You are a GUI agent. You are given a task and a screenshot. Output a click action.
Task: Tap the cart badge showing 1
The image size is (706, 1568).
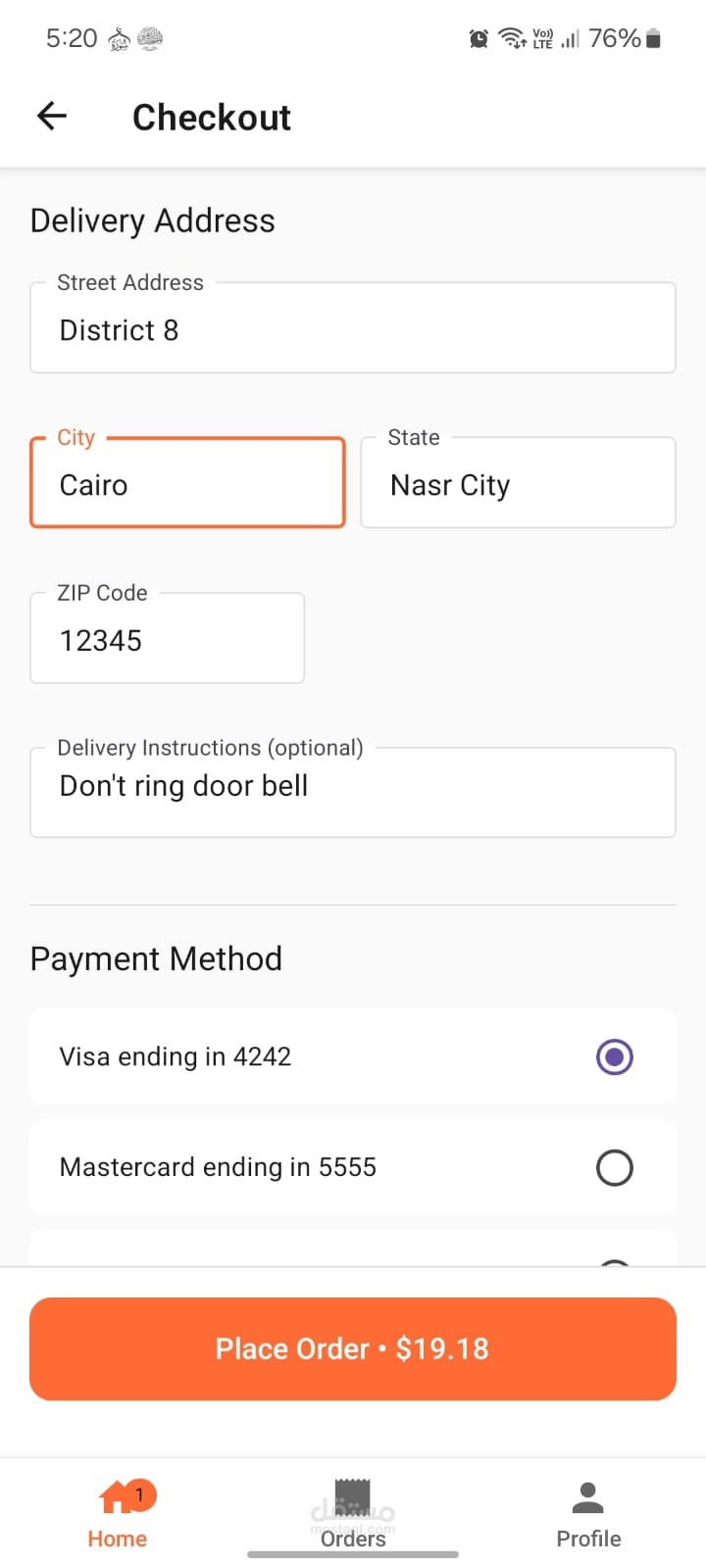pos(140,1494)
